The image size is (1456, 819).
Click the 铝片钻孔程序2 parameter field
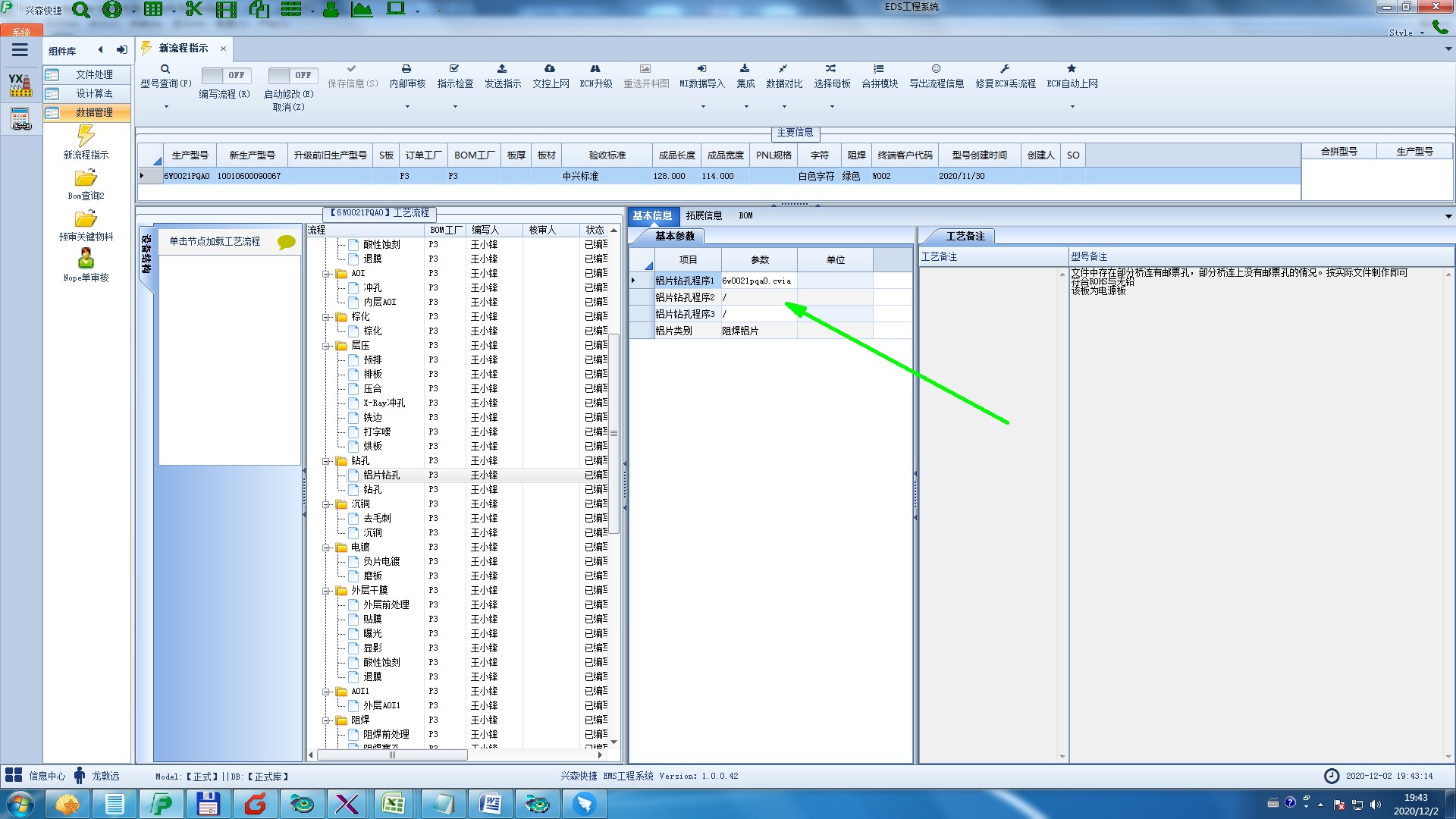[x=758, y=297]
